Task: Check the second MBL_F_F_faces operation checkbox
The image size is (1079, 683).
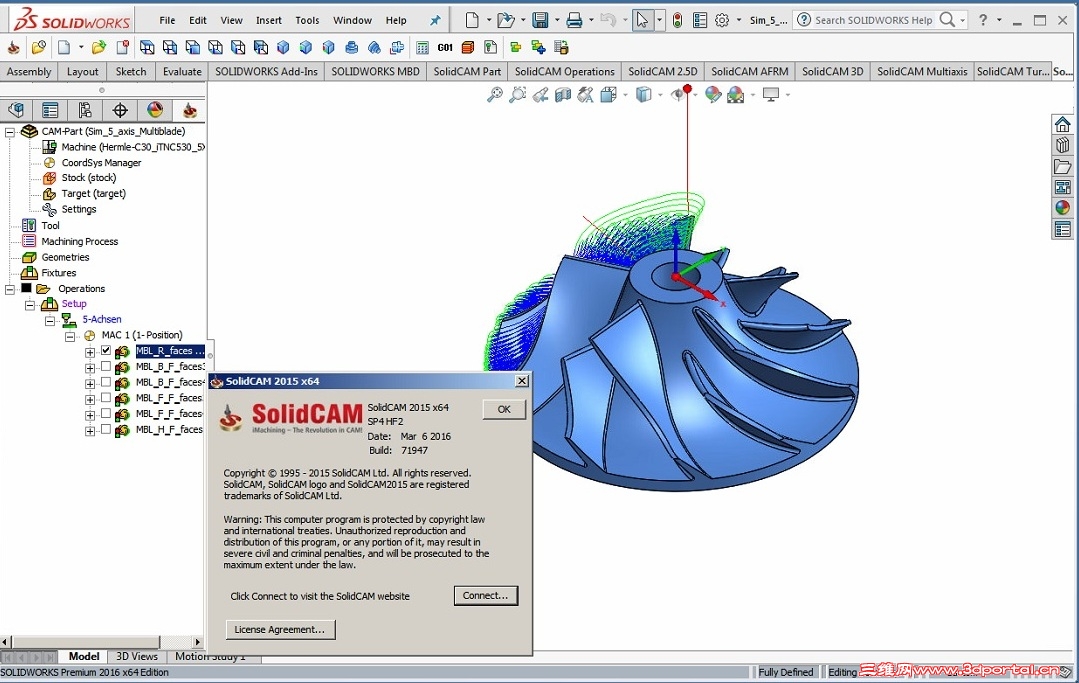Action: click(106, 413)
